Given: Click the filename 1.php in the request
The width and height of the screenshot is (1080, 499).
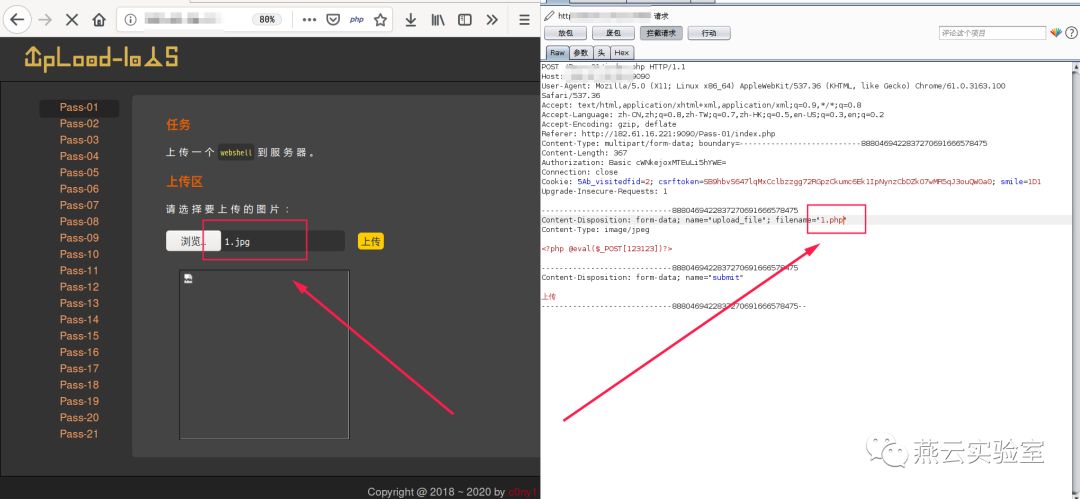Looking at the screenshot, I should click(x=832, y=220).
